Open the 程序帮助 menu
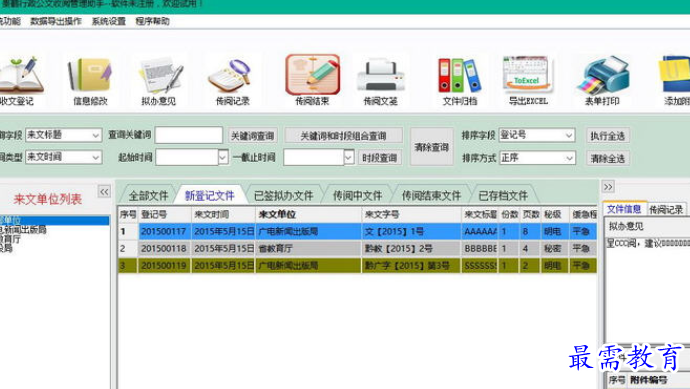Image resolution: width=690 pixels, height=389 pixels. (x=152, y=21)
